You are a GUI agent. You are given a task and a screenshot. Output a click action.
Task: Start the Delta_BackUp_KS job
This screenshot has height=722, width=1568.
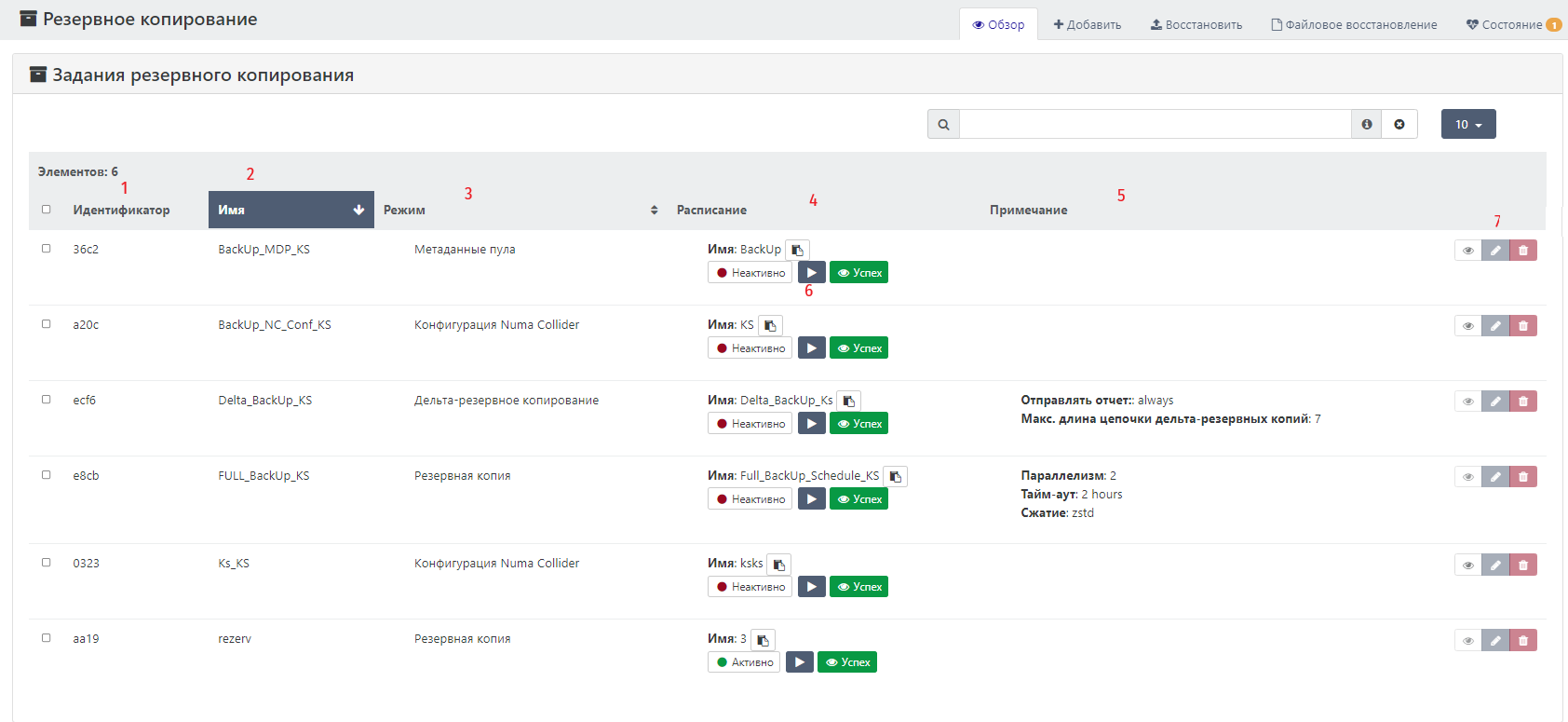pos(812,424)
